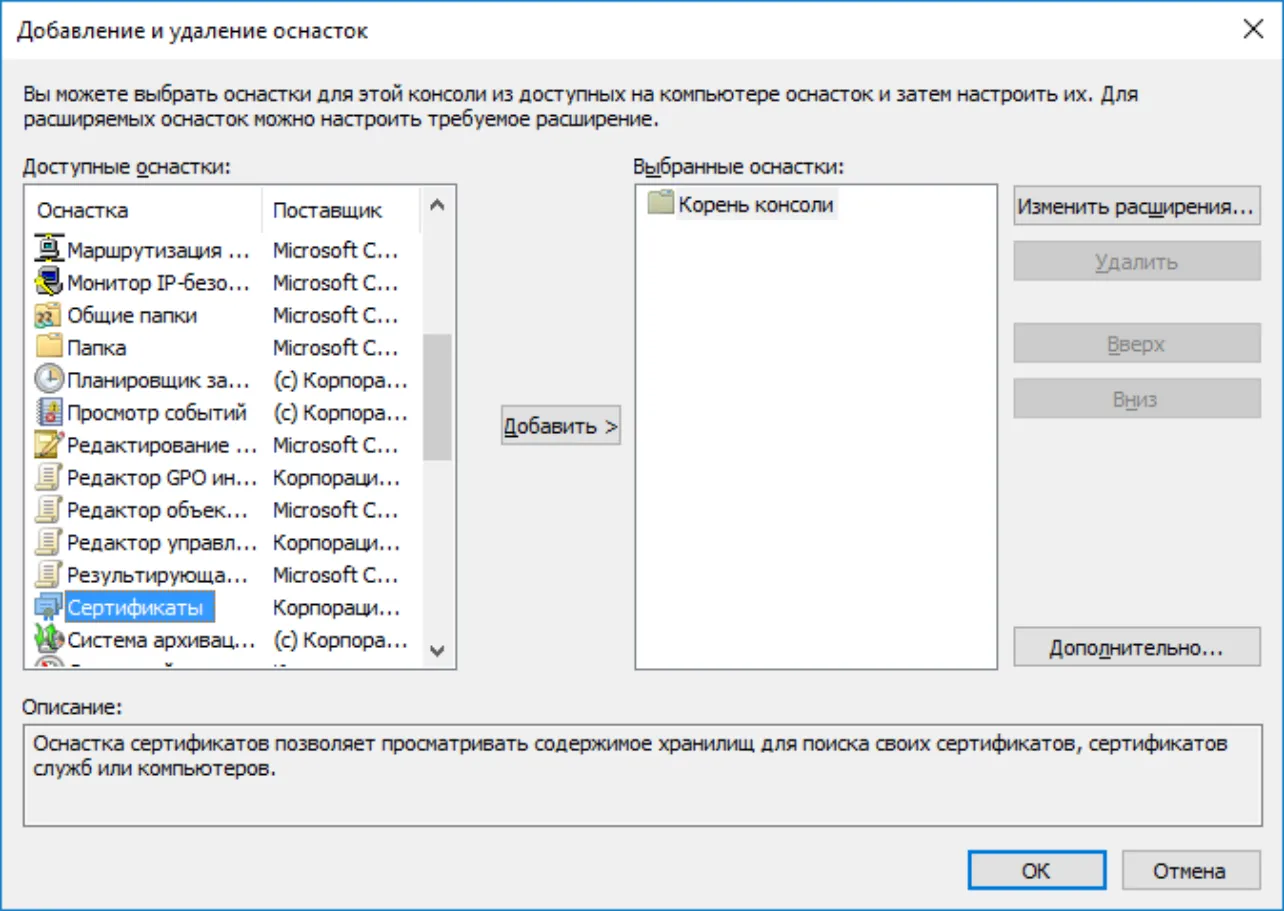The width and height of the screenshot is (1284, 911).
Task: Select Корень консоли in selected snap-ins
Action: [756, 205]
